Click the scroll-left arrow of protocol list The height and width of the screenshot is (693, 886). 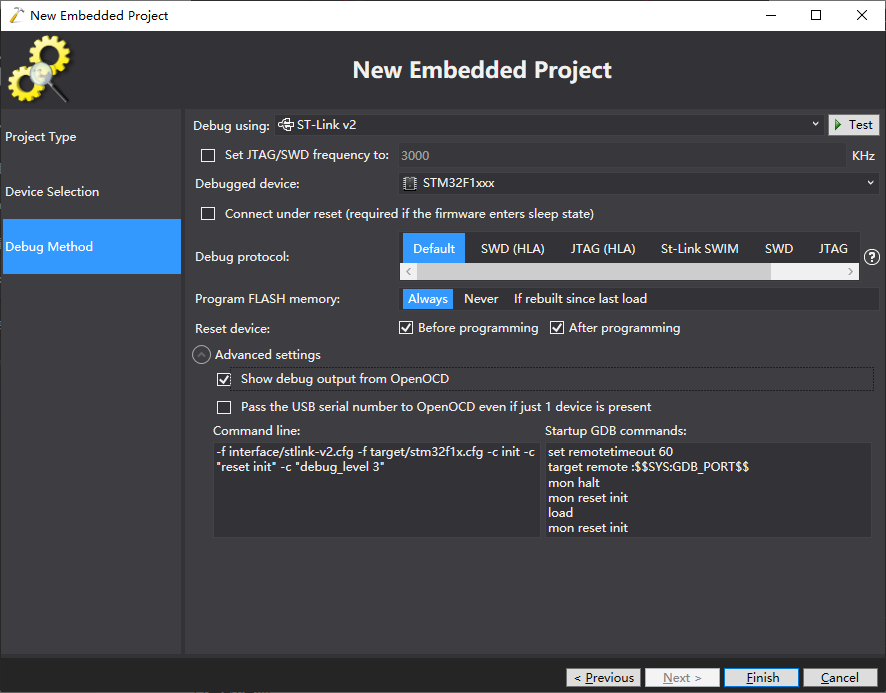click(409, 271)
